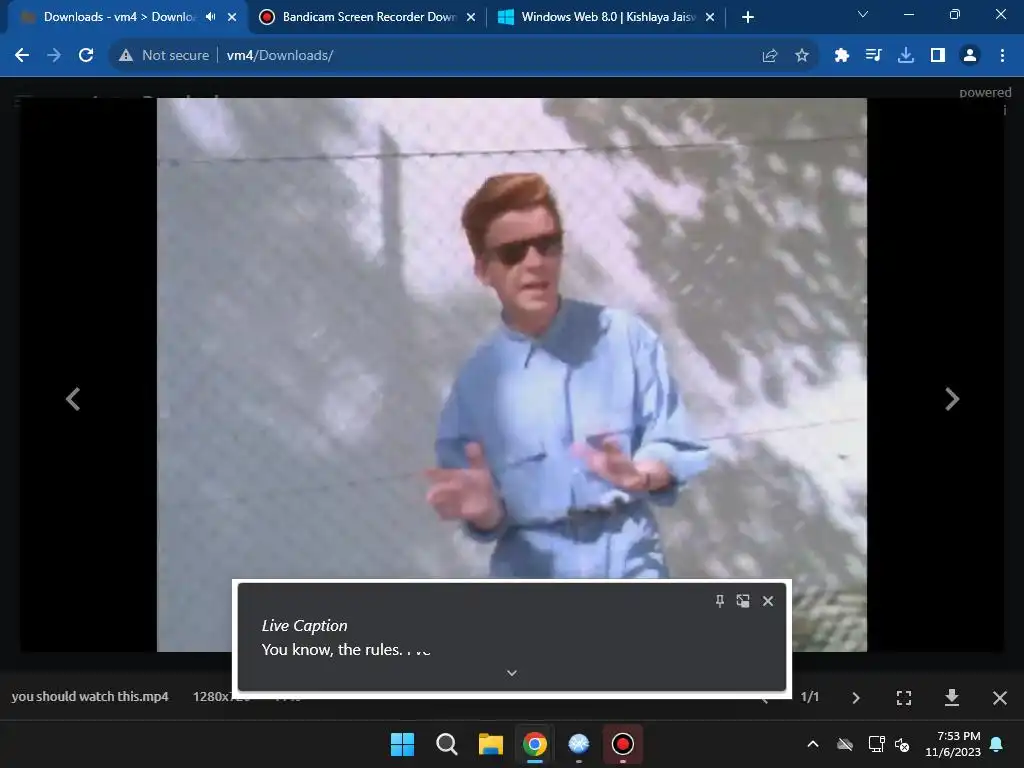1024x768 pixels.
Task: Toggle the Chrome side panel
Action: point(938,56)
